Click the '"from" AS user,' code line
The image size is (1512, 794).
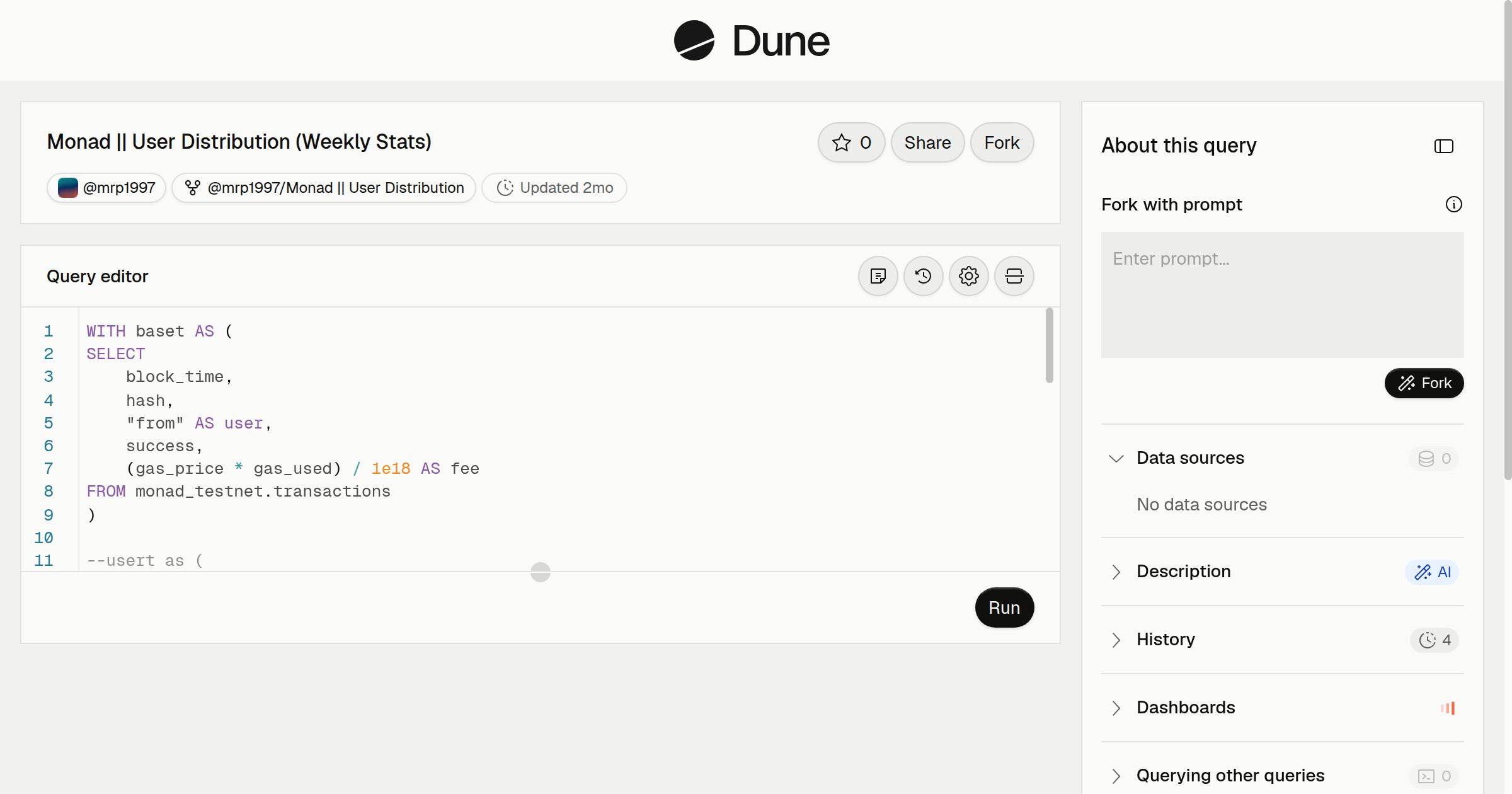[198, 423]
